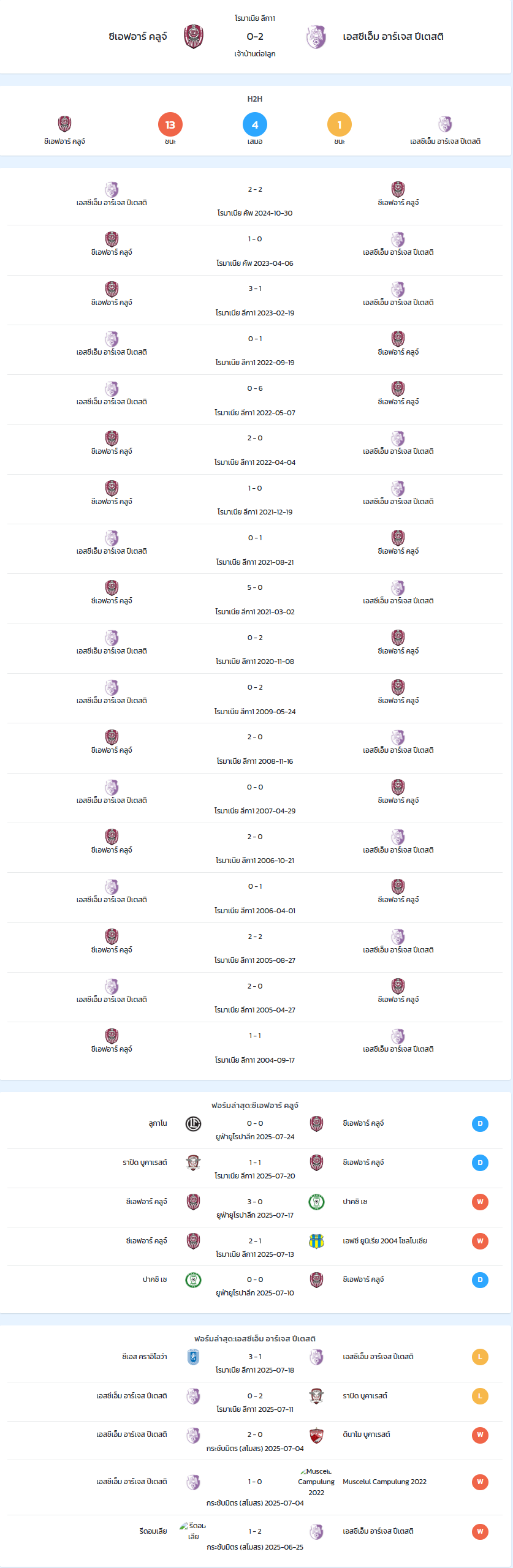
Task: Click the Rapid Bucuresti logo beside 0-2 result
Action: 316,1396
